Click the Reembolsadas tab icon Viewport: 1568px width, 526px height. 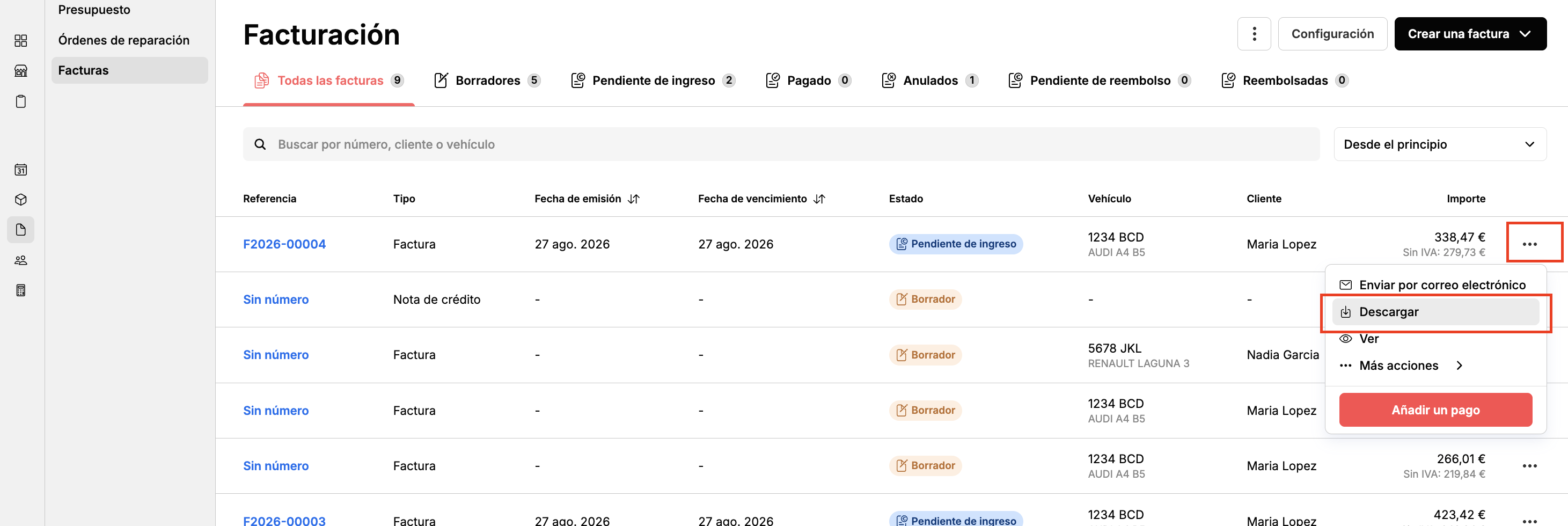[1228, 81]
